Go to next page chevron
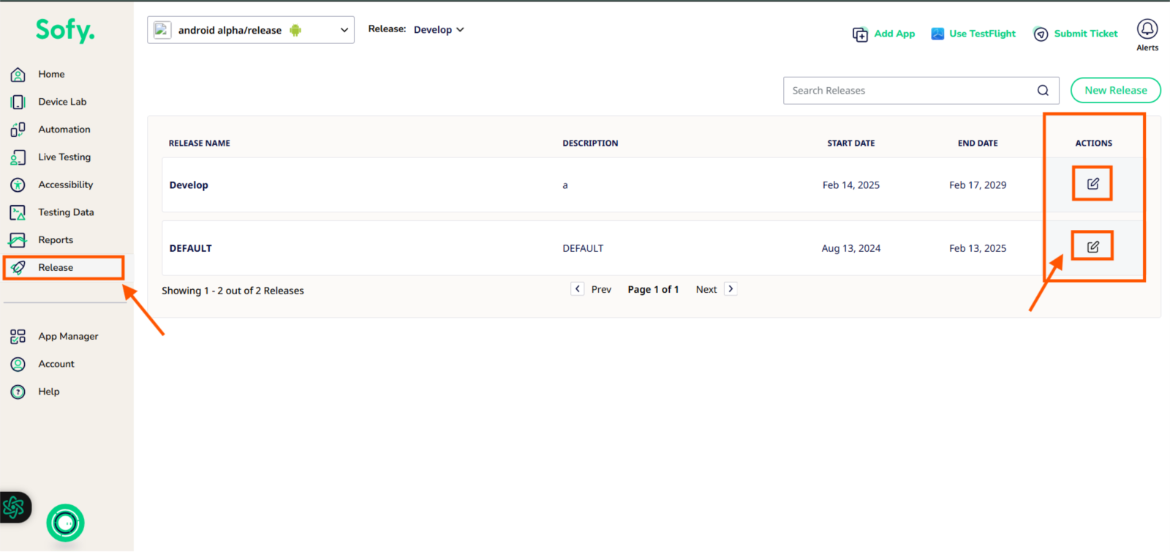The width and height of the screenshot is (1170, 552). 731,289
